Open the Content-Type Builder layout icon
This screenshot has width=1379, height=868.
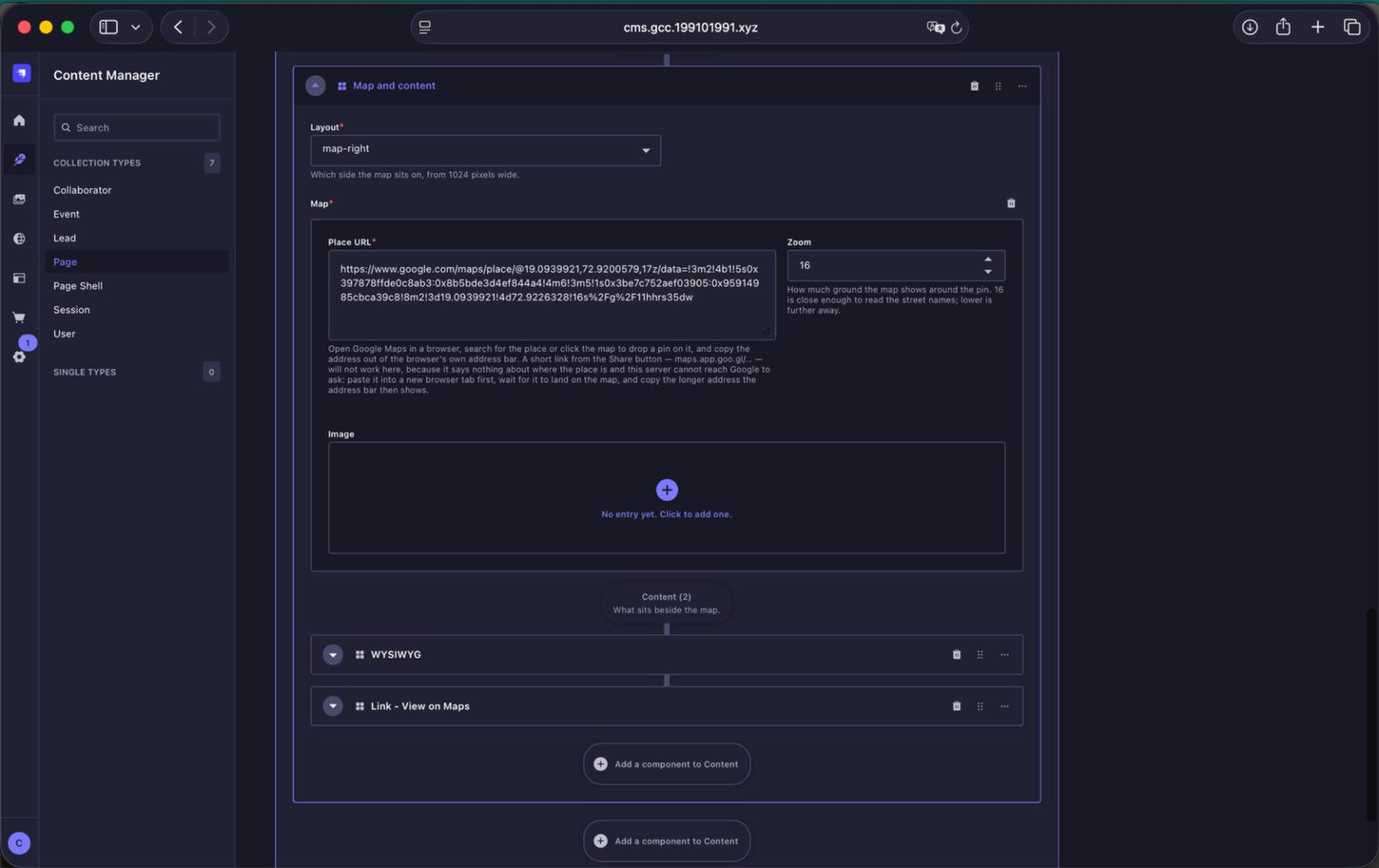(x=19, y=279)
